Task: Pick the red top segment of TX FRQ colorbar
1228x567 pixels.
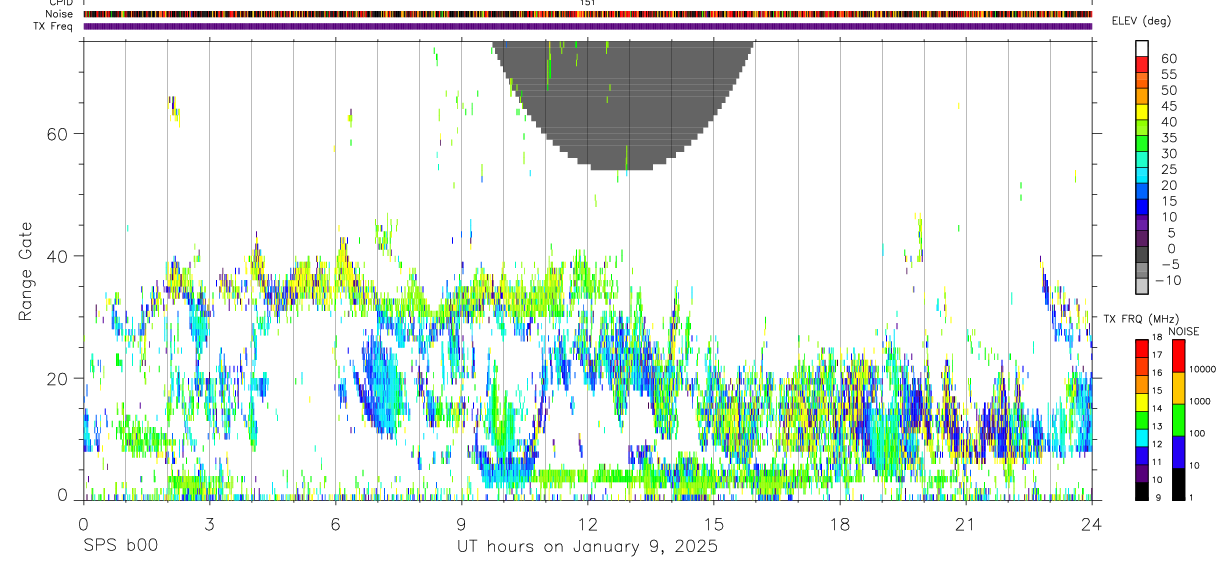Action: [x=1142, y=348]
